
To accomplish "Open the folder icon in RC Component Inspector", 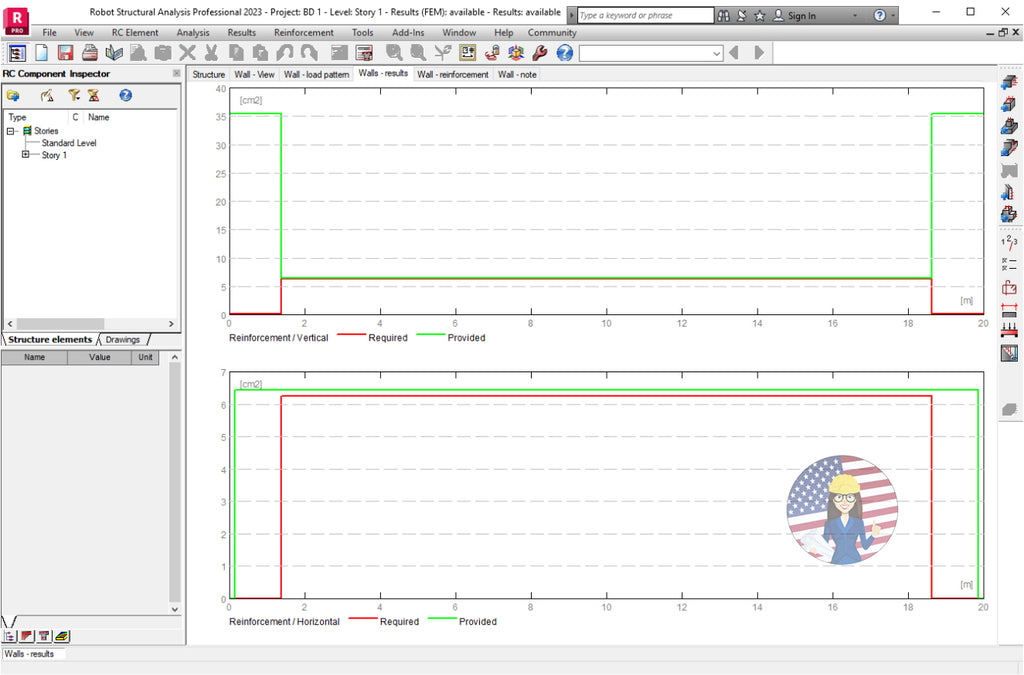I will (x=15, y=95).
